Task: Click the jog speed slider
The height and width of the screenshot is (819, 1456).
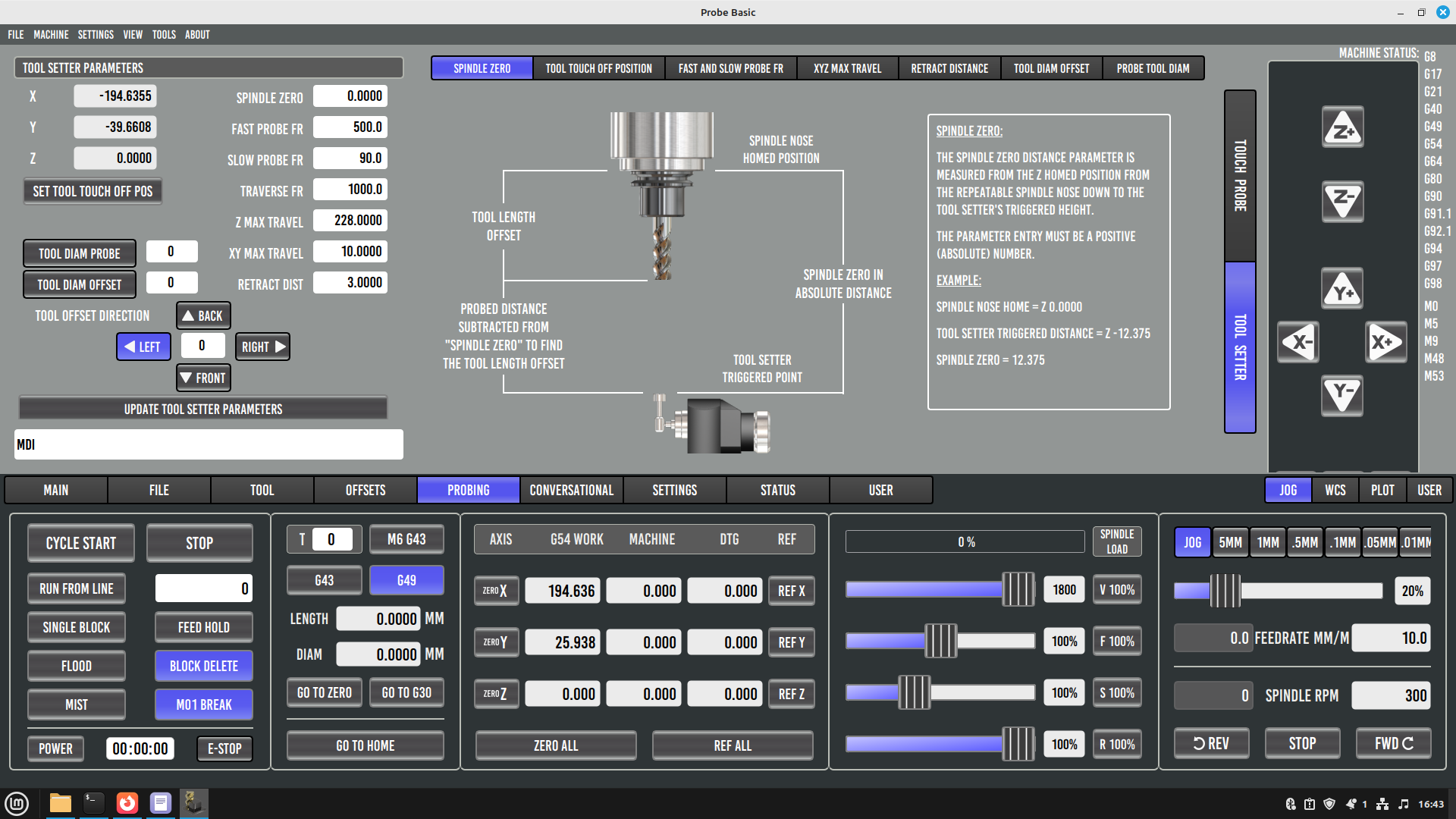Action: [1279, 591]
